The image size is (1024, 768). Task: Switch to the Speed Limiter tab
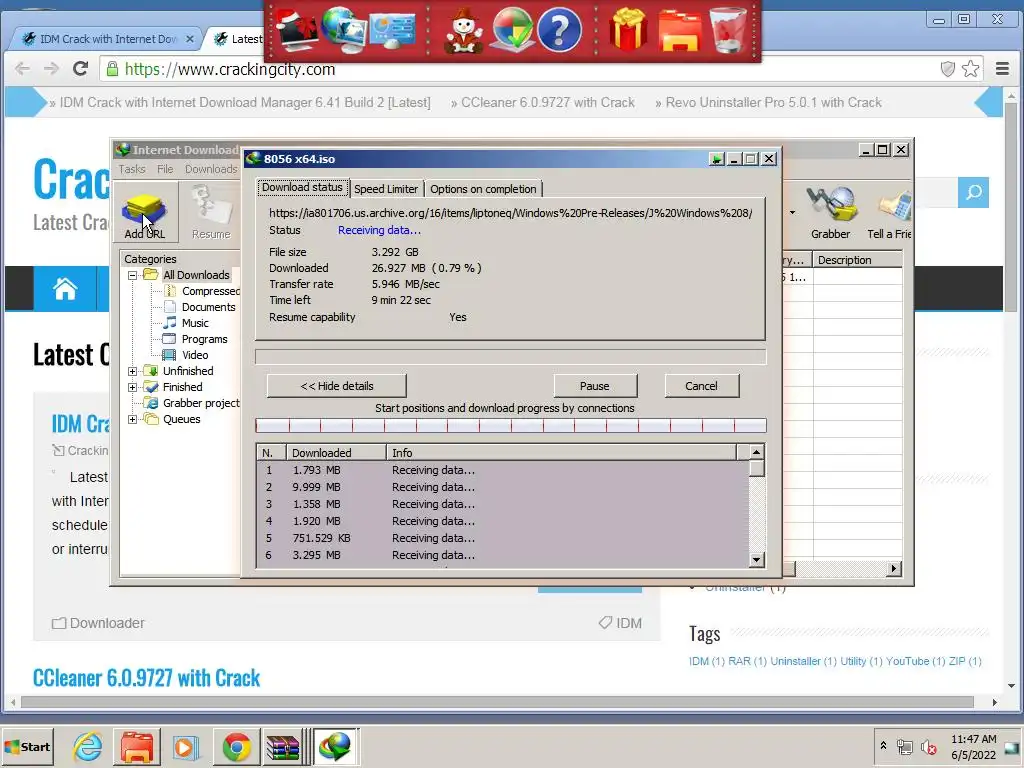pos(386,189)
